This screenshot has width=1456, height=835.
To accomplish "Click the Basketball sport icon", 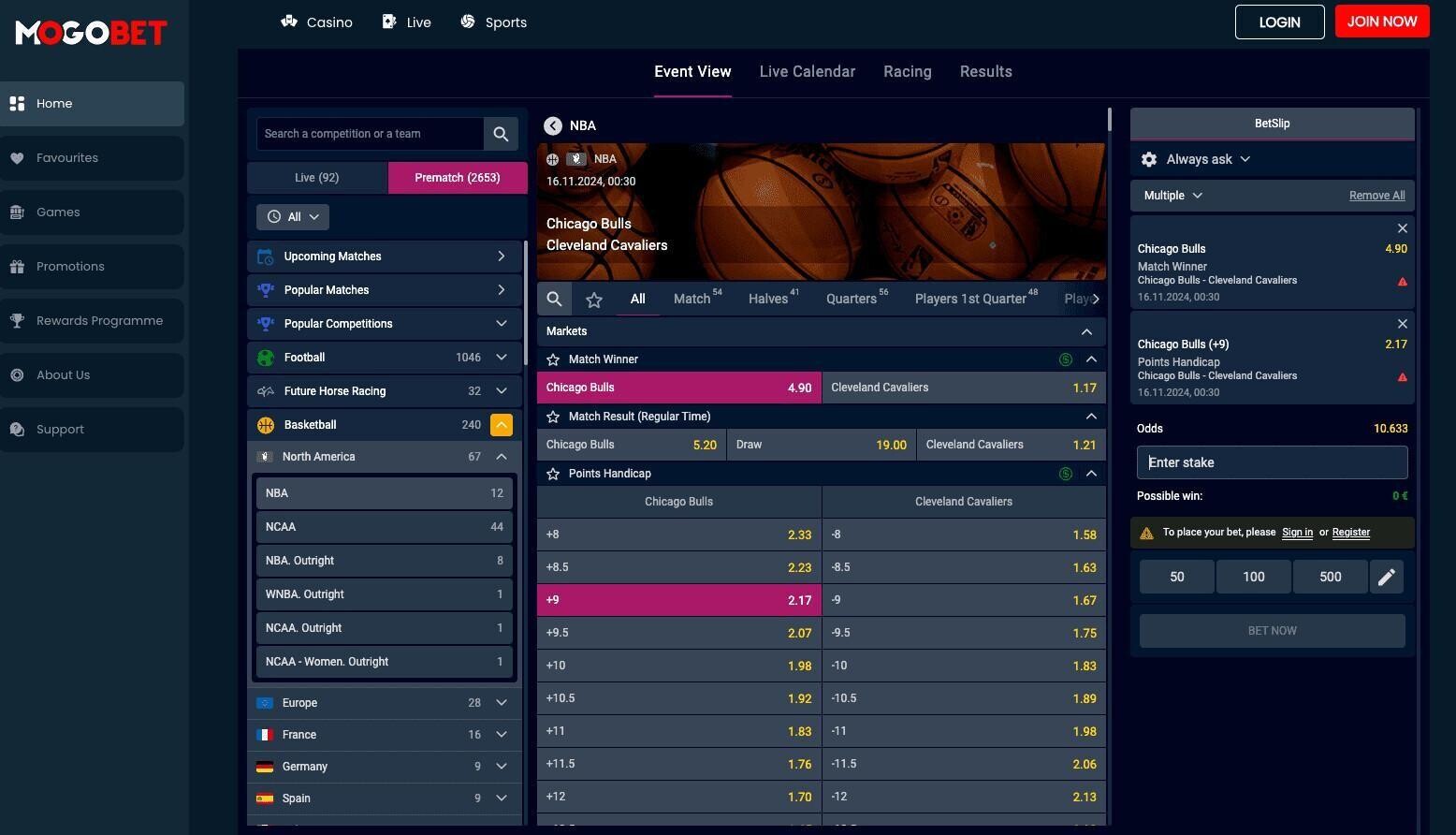I will click(x=266, y=425).
